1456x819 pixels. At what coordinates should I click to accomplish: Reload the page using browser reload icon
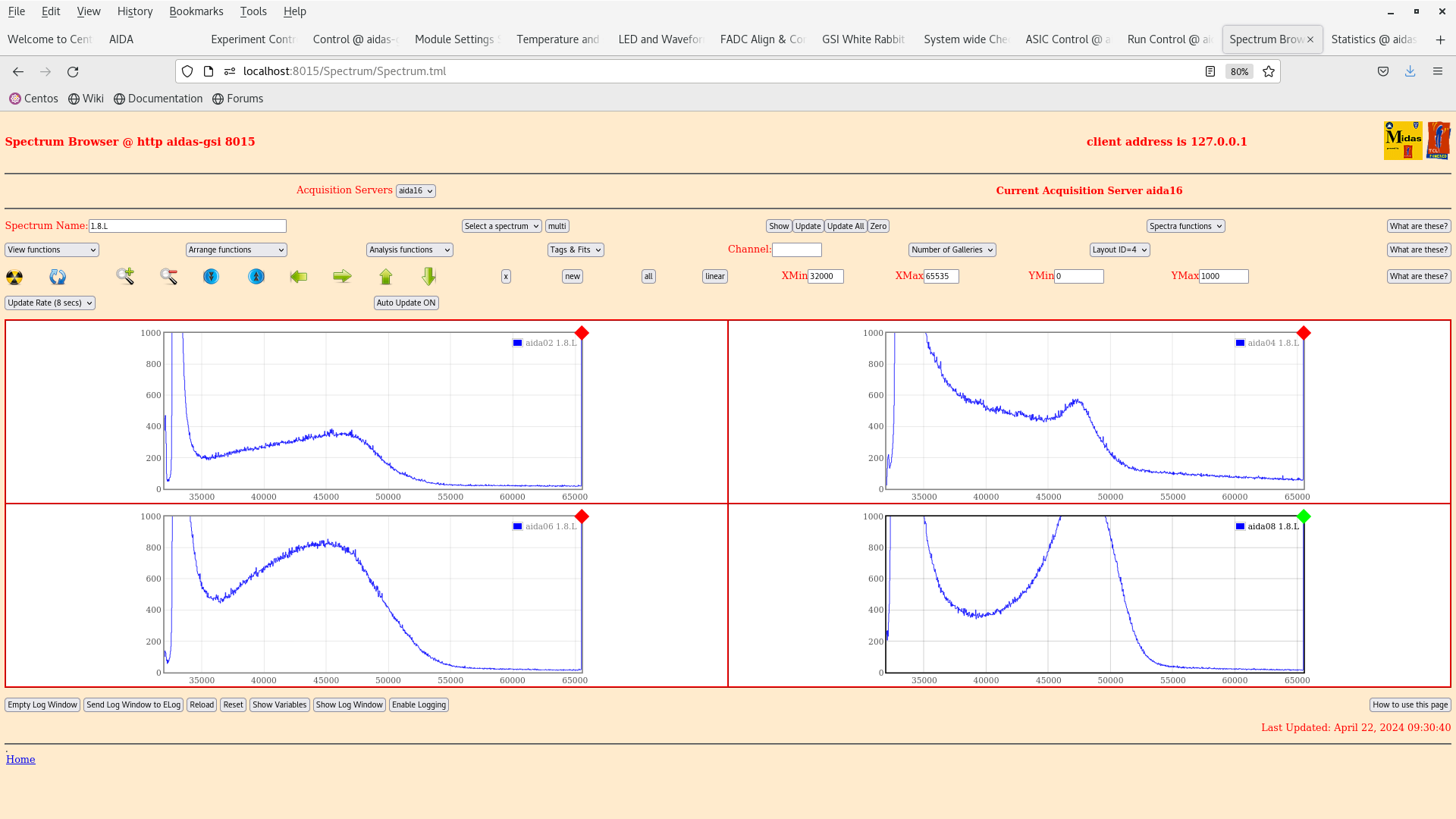(x=73, y=71)
